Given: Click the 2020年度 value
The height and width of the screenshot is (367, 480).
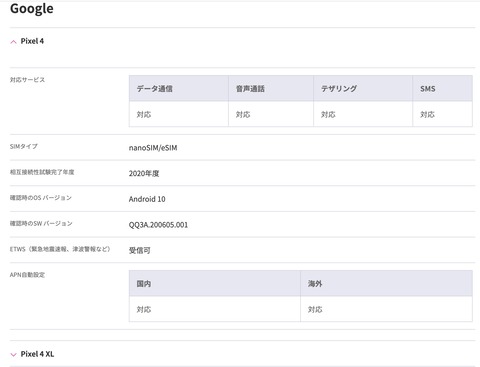Looking at the screenshot, I should [x=144, y=173].
